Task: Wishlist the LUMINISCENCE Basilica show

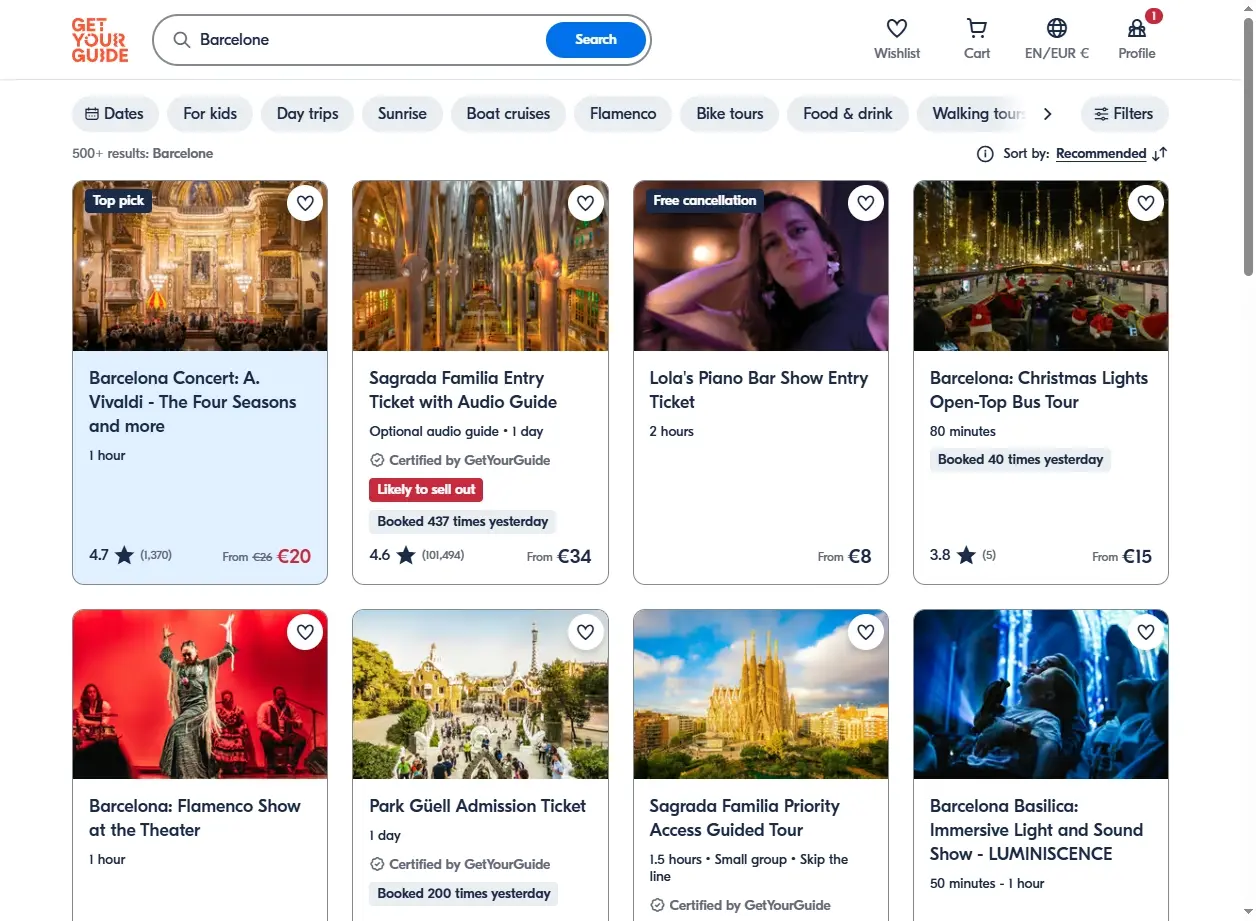Action: pos(1146,631)
